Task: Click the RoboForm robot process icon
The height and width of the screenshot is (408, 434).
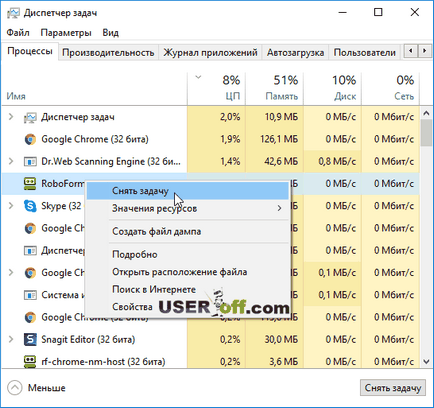Action: pos(30,184)
